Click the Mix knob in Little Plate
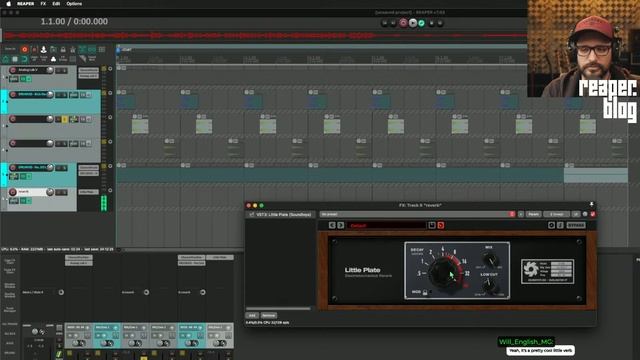The height and width of the screenshot is (360, 640). (x=489, y=260)
